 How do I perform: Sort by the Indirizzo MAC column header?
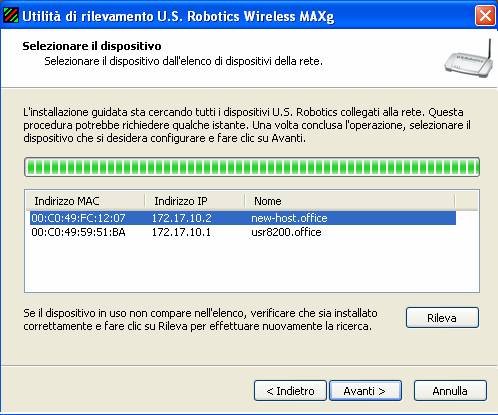(x=85, y=201)
